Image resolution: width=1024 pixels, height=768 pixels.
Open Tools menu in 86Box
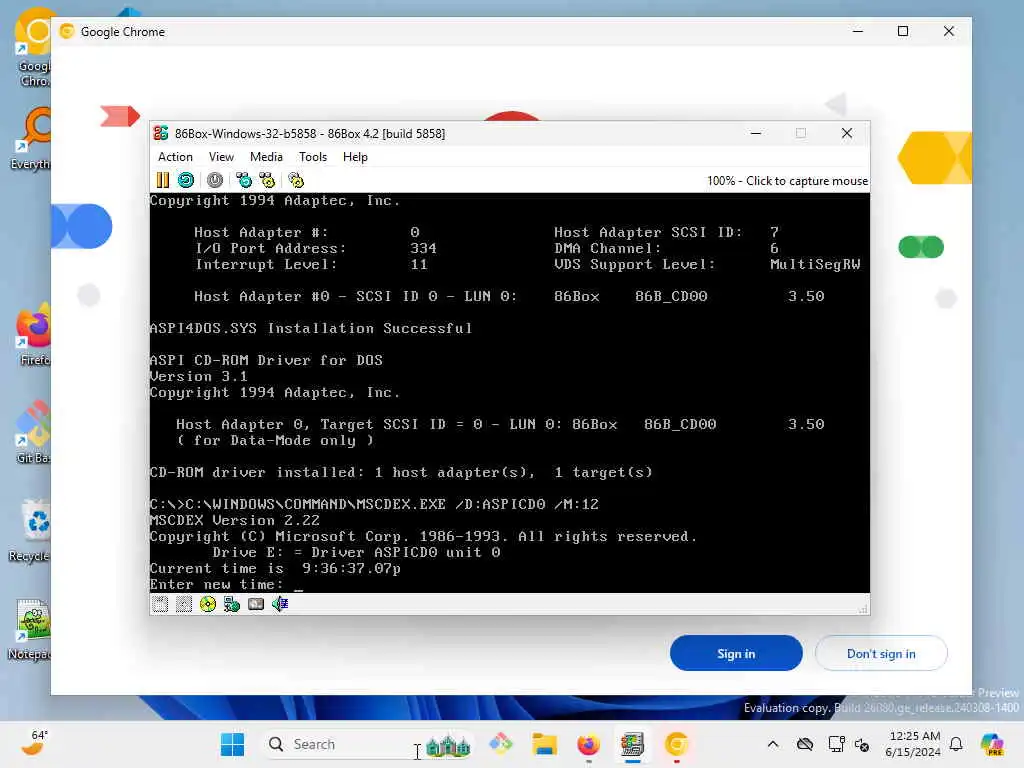tap(313, 157)
